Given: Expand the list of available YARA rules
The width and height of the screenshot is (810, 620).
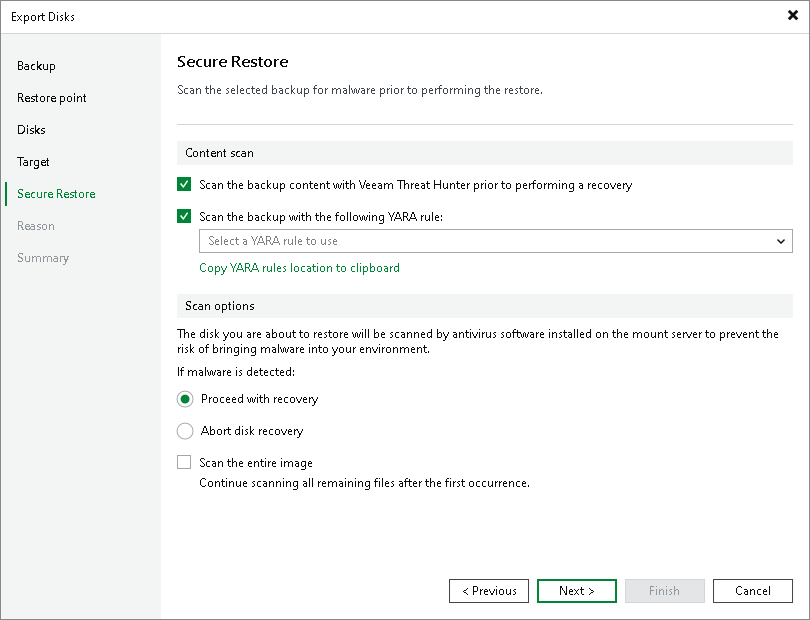Looking at the screenshot, I should point(781,241).
